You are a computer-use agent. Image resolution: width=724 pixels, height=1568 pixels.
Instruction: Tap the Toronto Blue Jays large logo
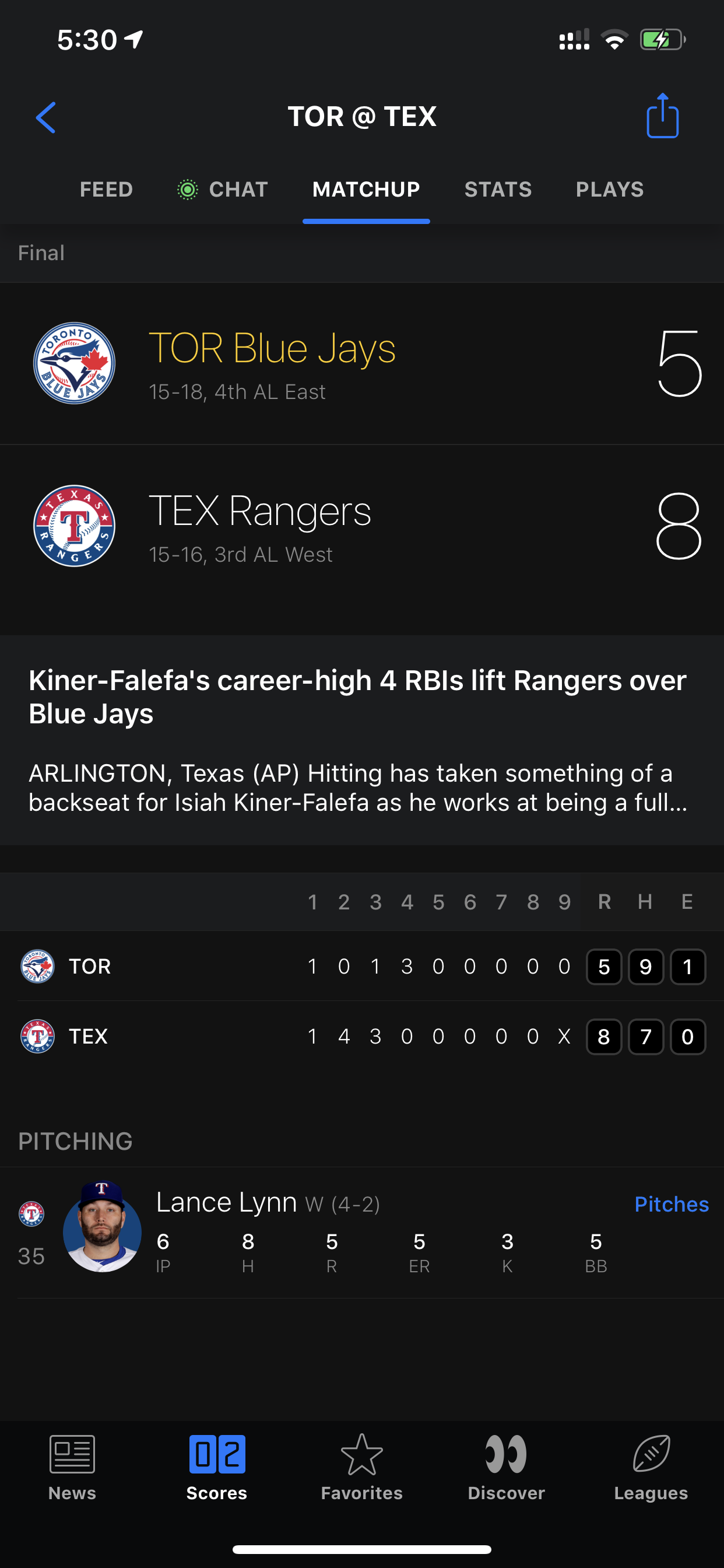74,363
